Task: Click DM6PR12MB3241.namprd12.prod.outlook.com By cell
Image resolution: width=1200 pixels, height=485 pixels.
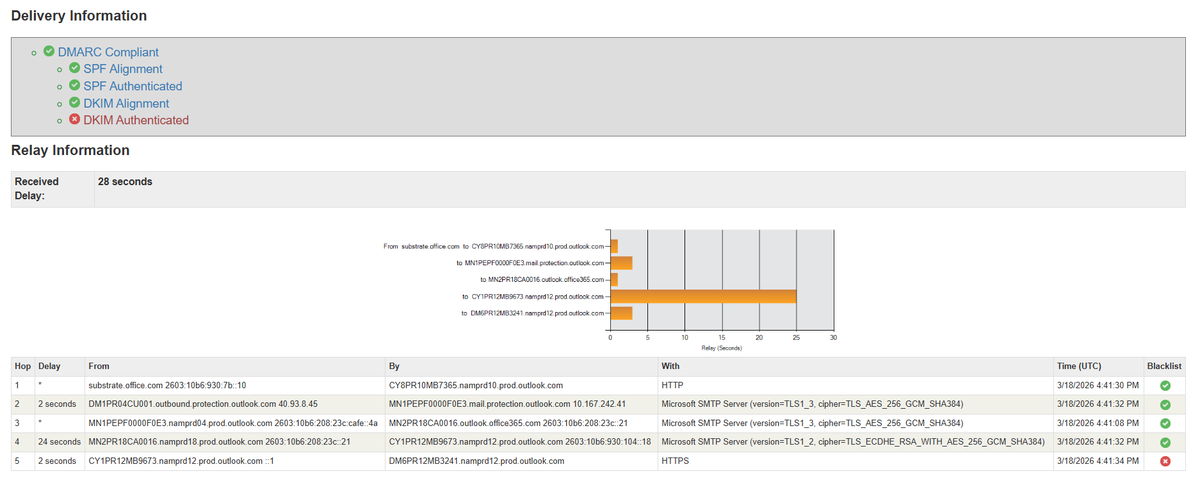Action: 521,461
